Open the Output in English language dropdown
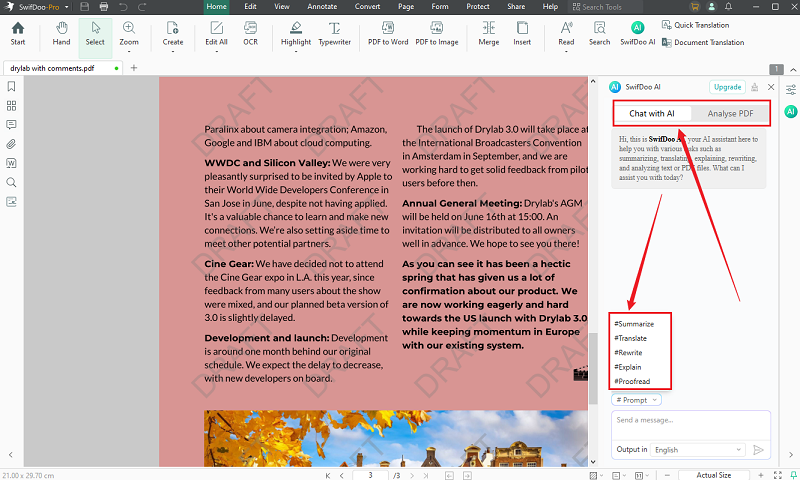Viewport: 800px width, 480px height. click(698, 450)
